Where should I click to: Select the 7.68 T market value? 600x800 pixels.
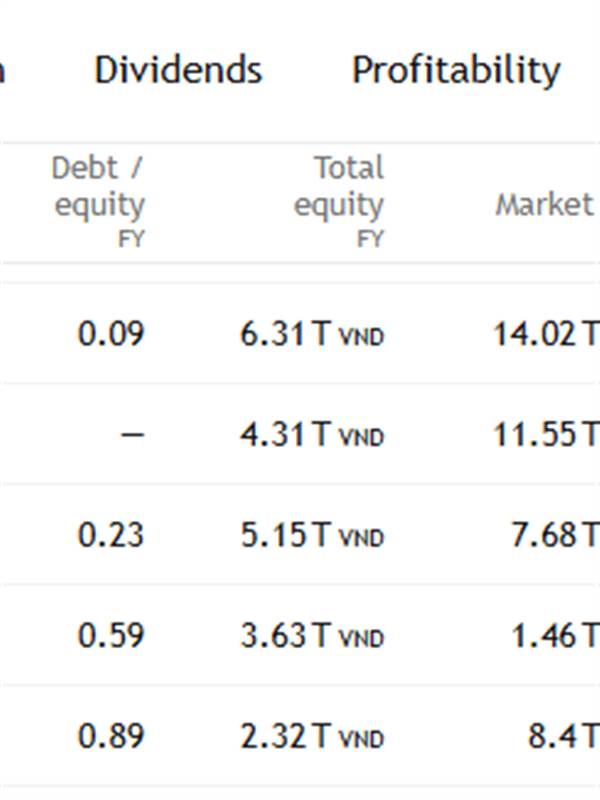(x=555, y=535)
